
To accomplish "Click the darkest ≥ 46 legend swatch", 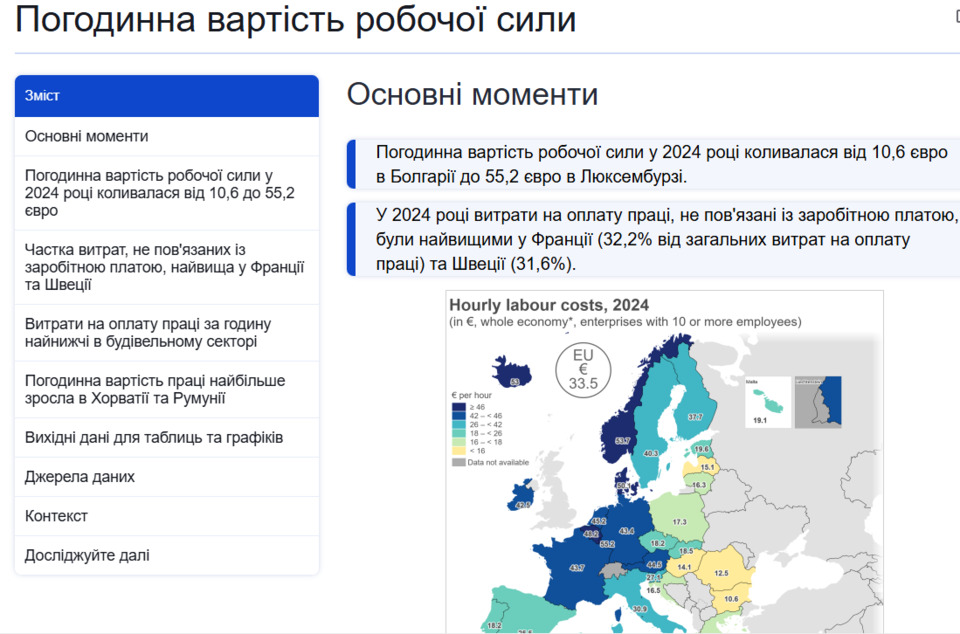I will coord(458,407).
